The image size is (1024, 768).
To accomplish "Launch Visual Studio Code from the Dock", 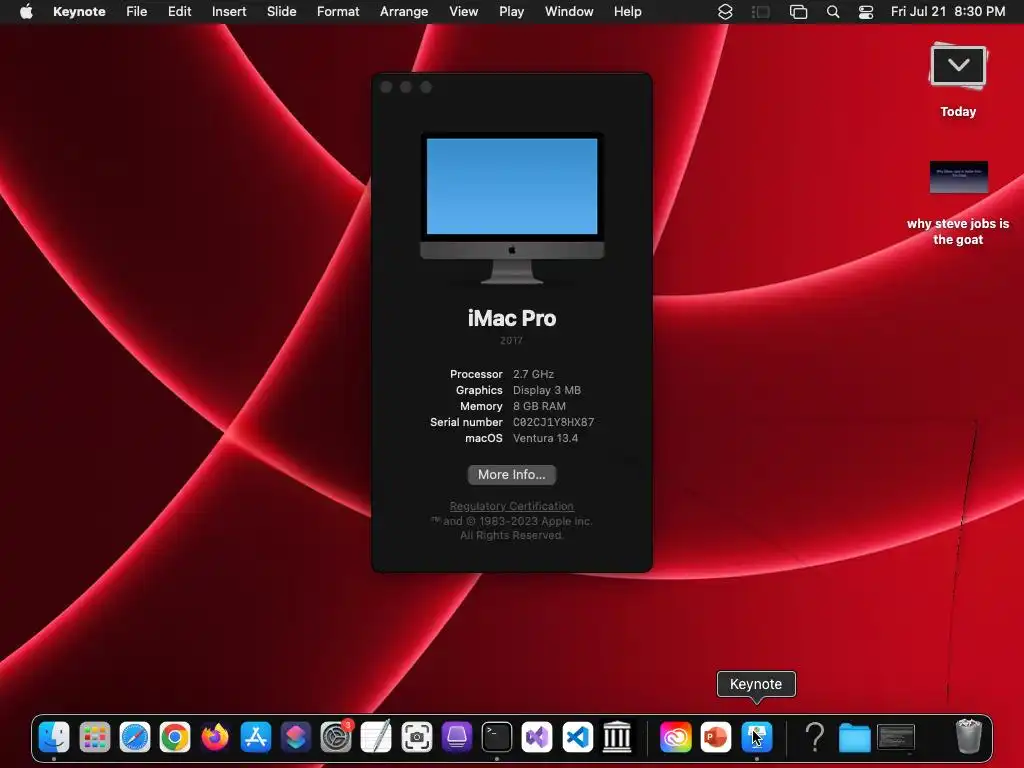I will coord(577,737).
